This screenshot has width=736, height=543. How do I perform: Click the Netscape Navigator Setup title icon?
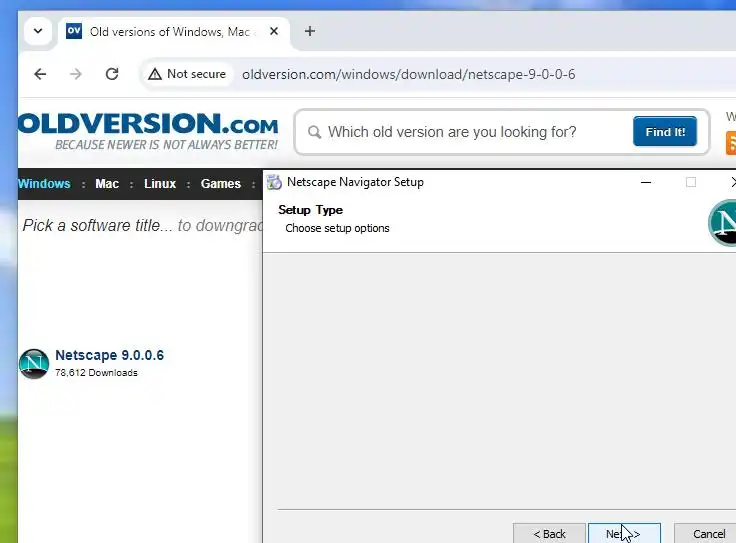click(275, 182)
